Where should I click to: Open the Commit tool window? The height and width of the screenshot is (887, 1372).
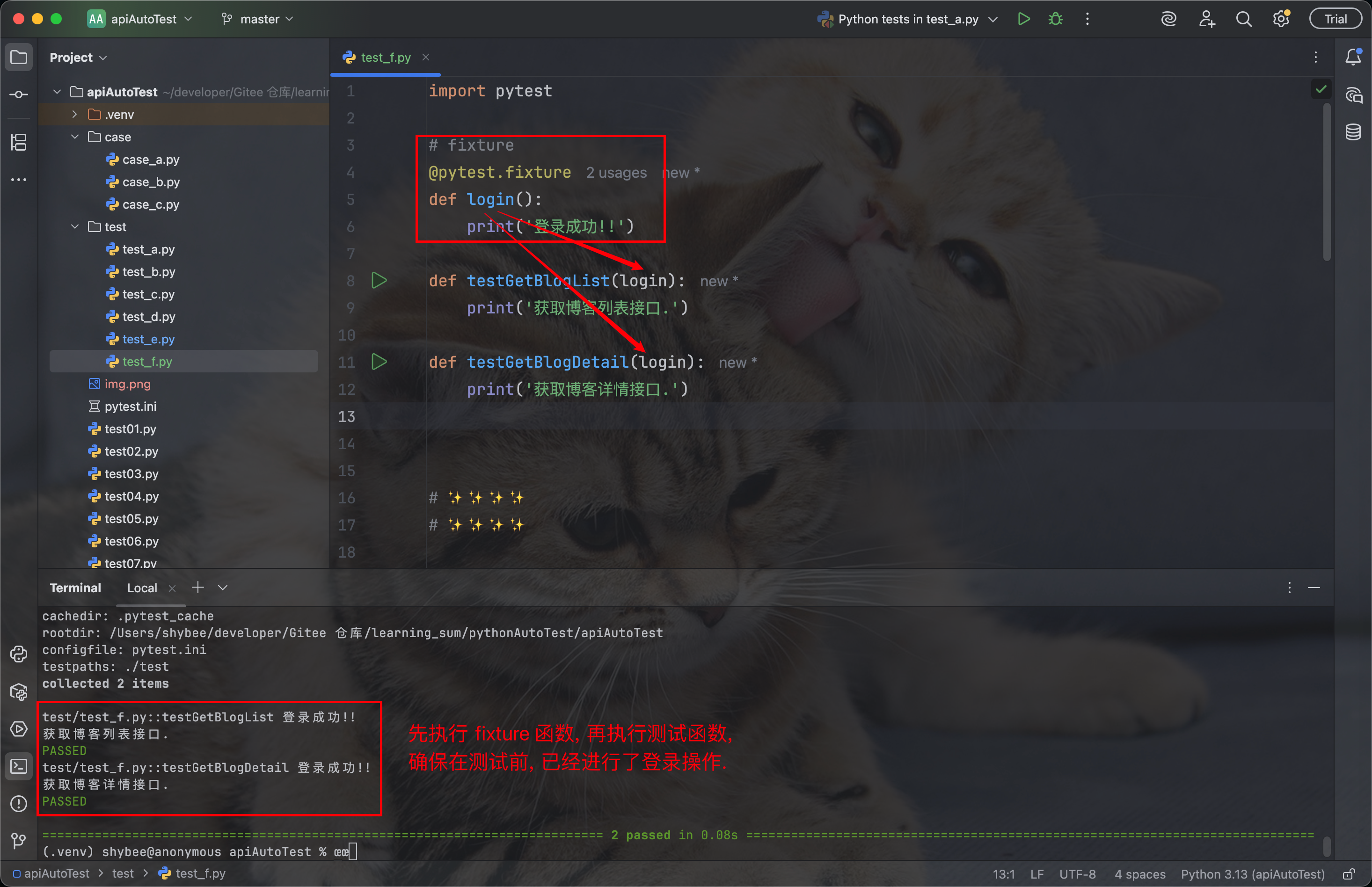point(18,95)
